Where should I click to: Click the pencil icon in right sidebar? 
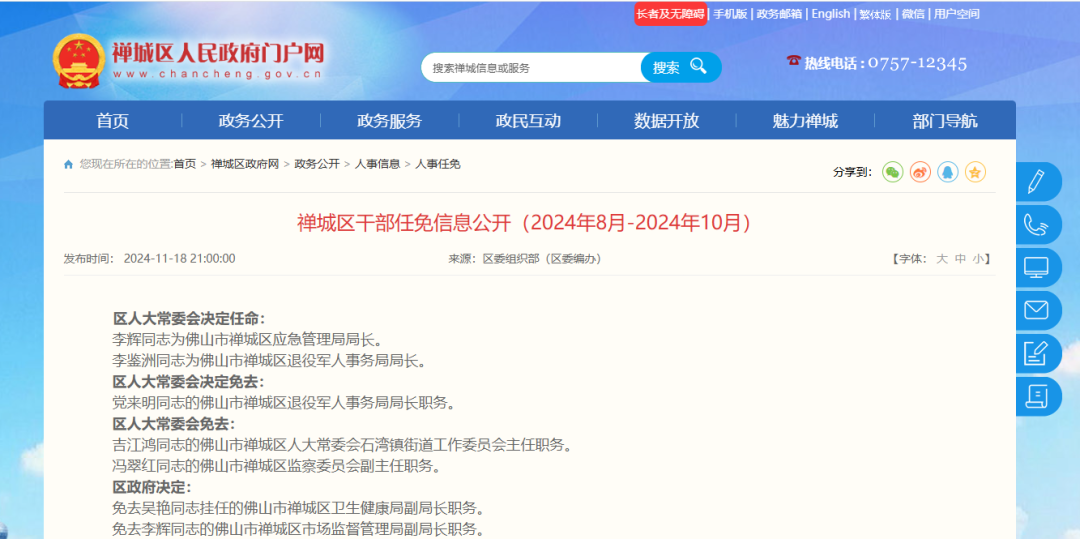[x=1037, y=181]
